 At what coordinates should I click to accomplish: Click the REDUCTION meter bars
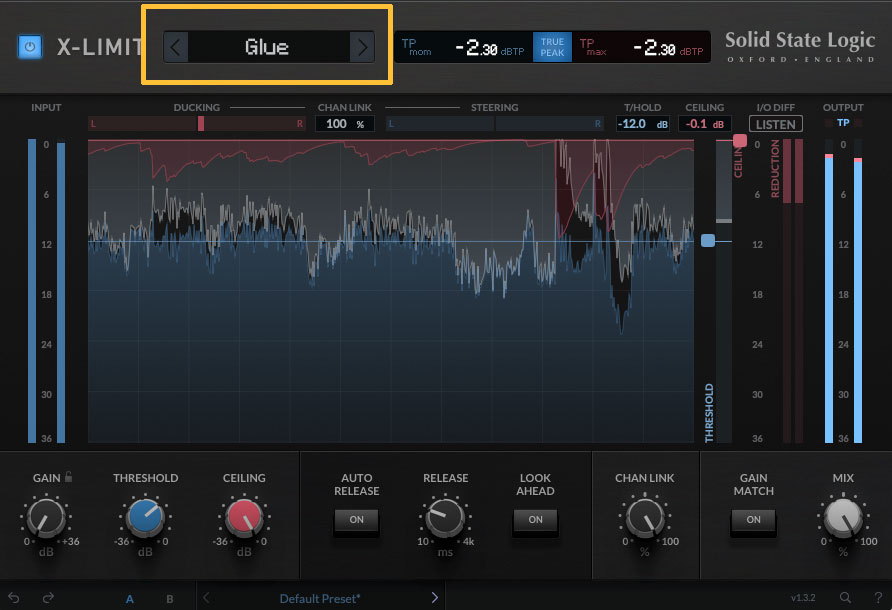pos(793,291)
